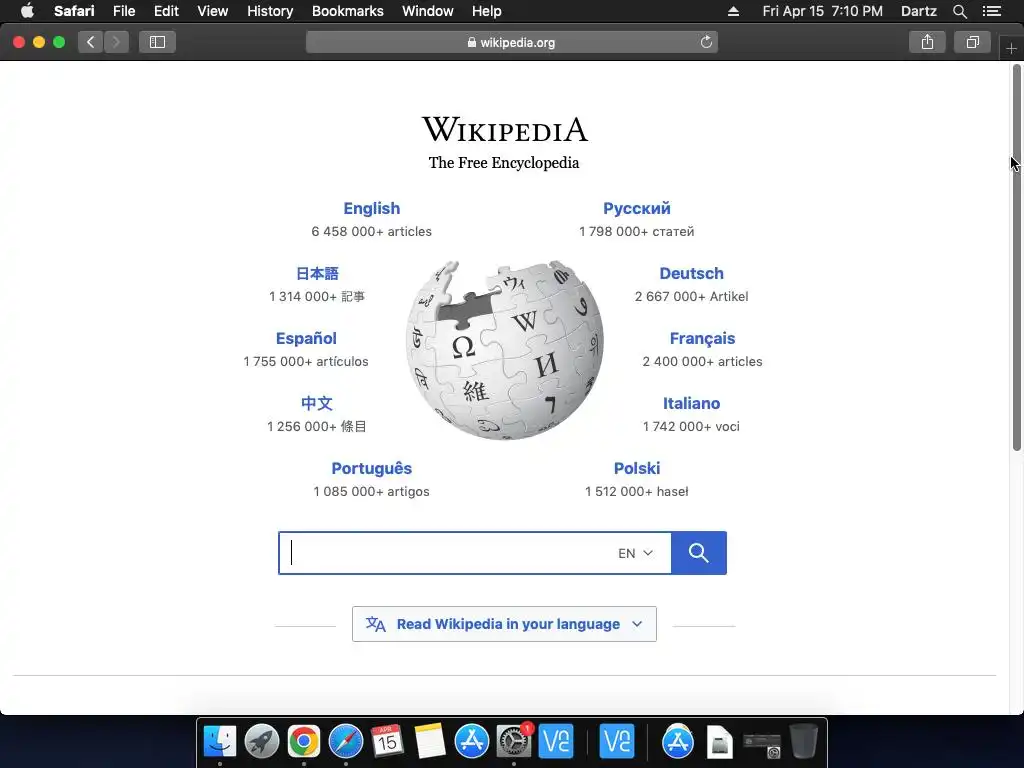Open the Window menu
This screenshot has width=1024, height=768.
tap(428, 11)
